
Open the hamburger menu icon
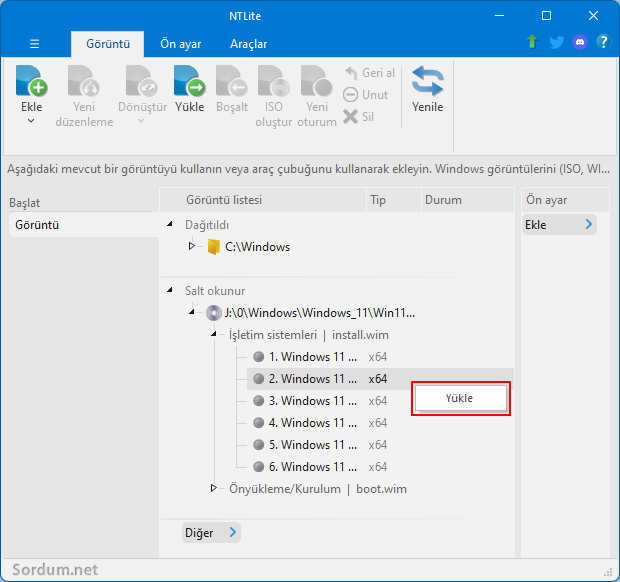[x=34, y=44]
